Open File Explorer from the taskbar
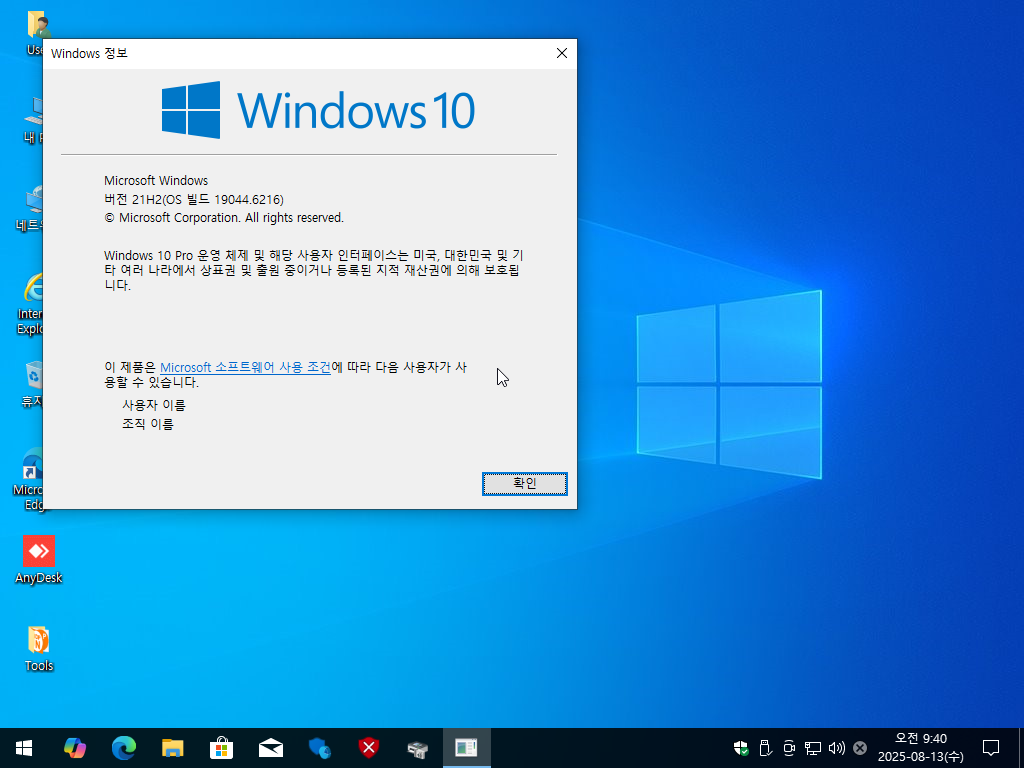Image resolution: width=1024 pixels, height=768 pixels. (x=172, y=748)
